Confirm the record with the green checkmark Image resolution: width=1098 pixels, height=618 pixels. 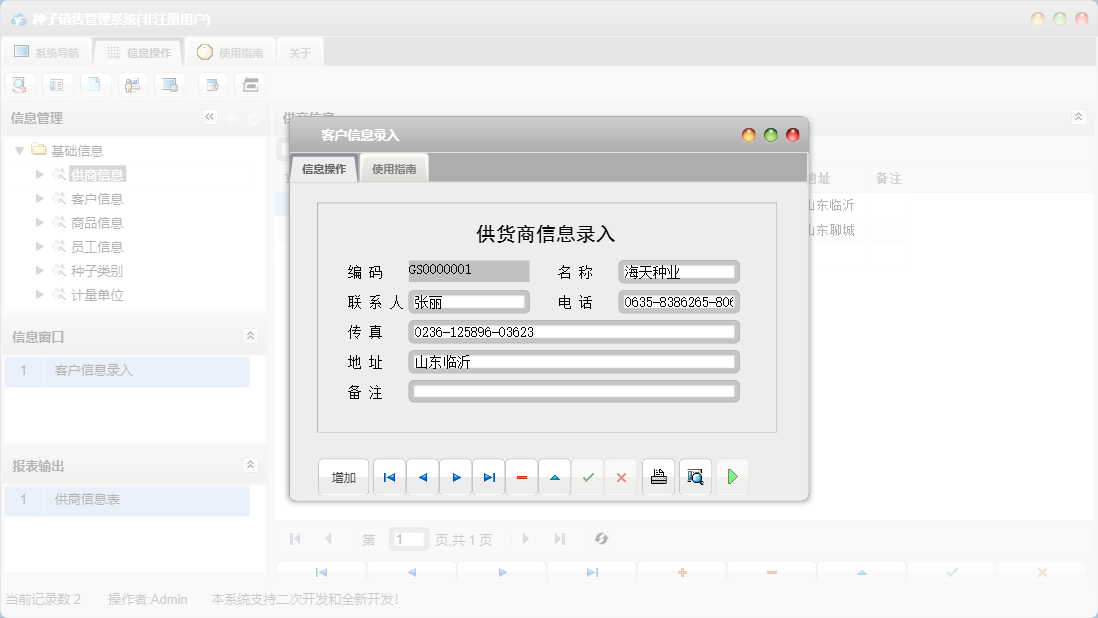(588, 477)
